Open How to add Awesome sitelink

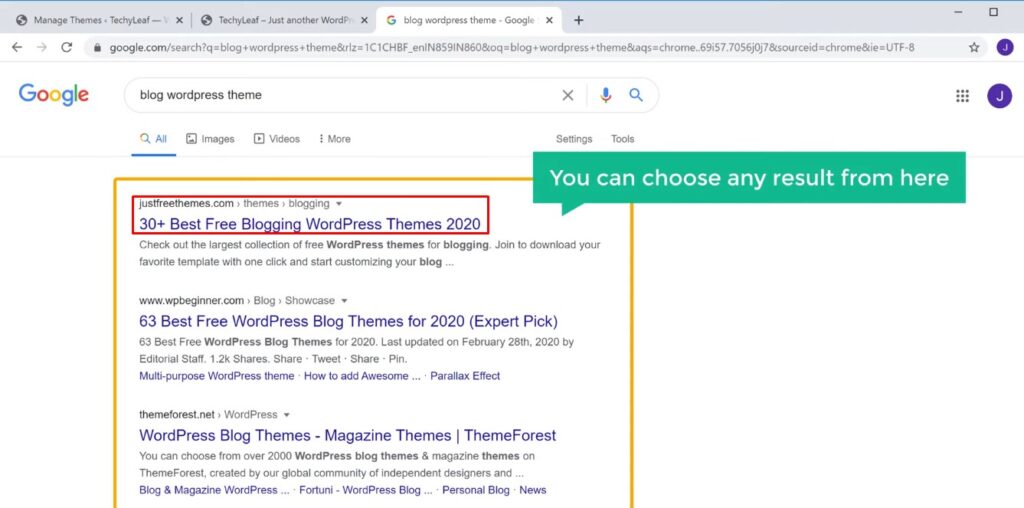point(362,376)
